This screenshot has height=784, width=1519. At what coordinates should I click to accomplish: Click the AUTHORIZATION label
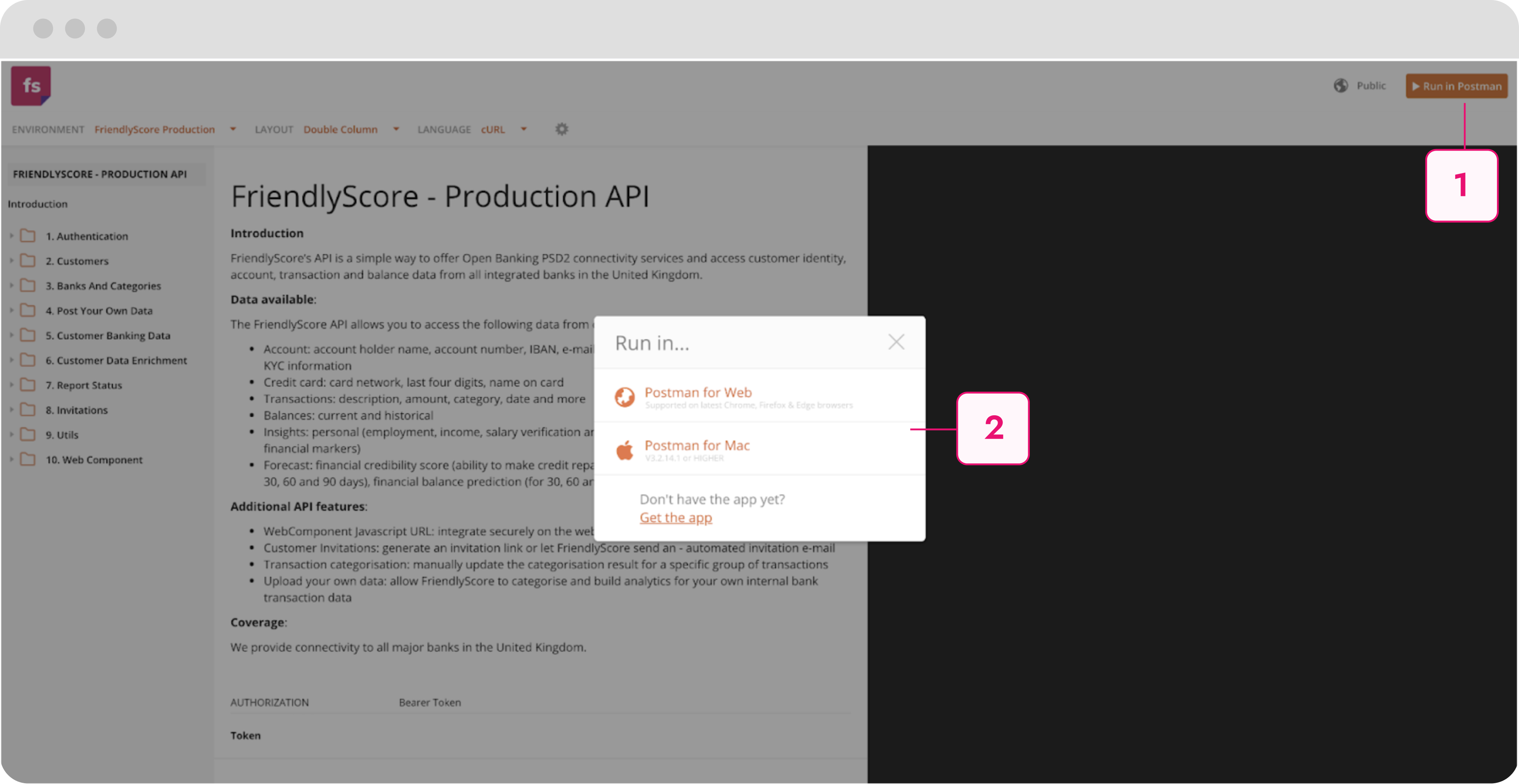[x=269, y=703]
